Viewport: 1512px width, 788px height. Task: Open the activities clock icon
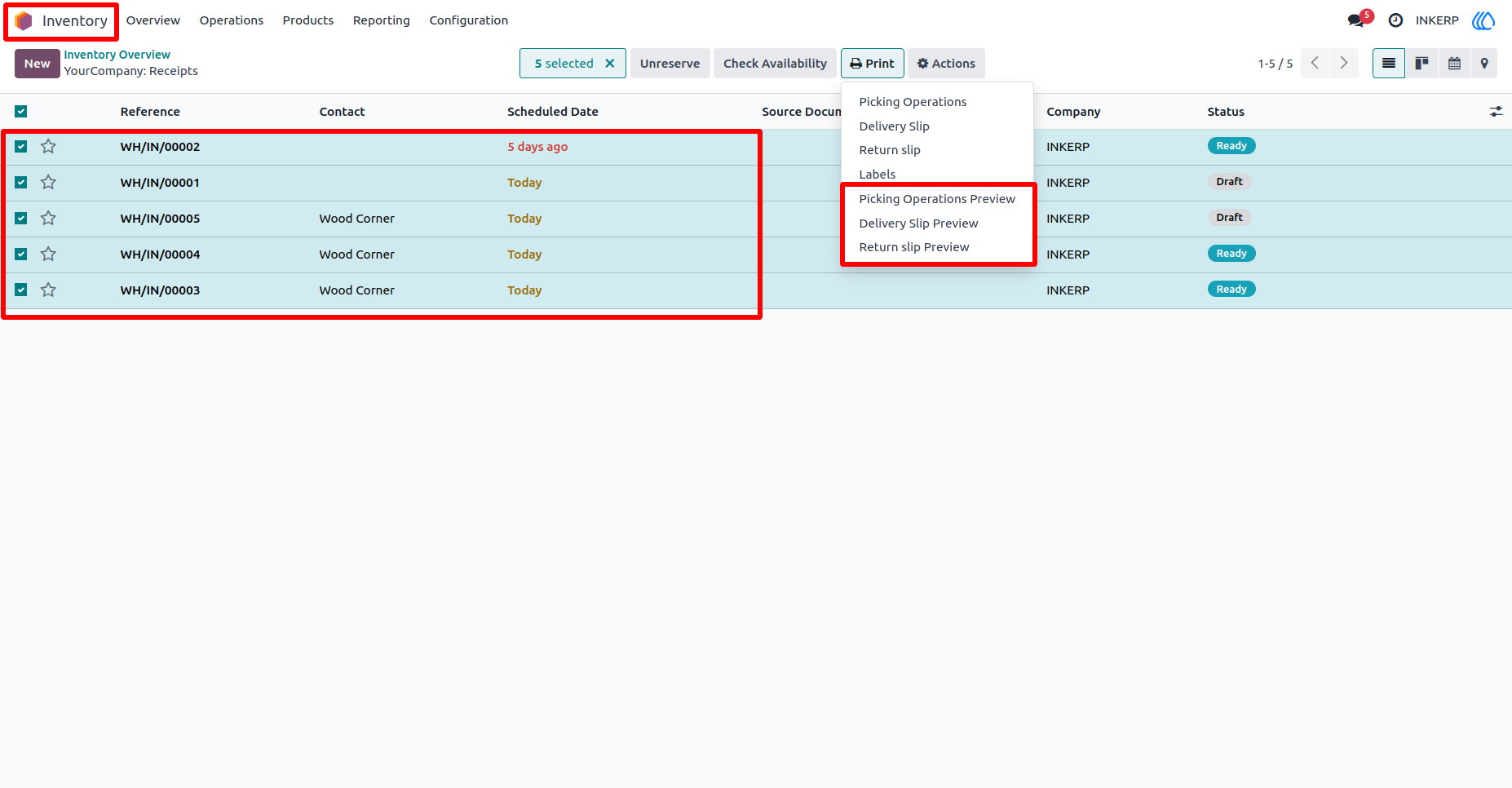tap(1396, 20)
